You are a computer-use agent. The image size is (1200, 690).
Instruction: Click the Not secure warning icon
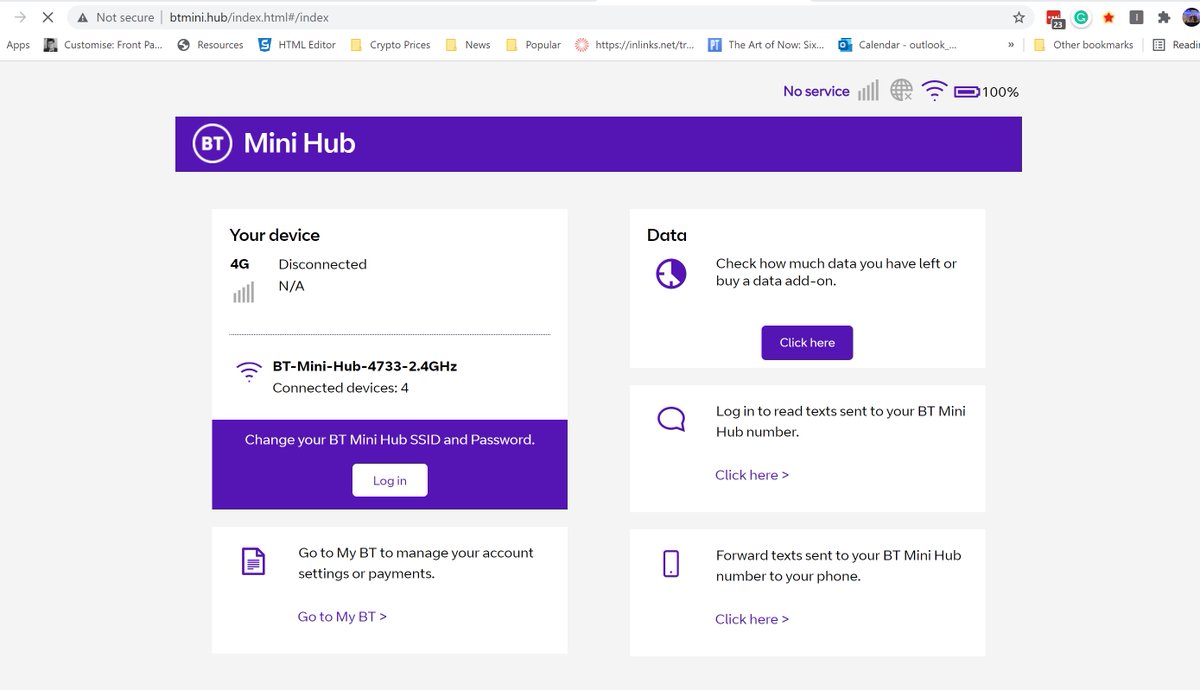click(82, 17)
